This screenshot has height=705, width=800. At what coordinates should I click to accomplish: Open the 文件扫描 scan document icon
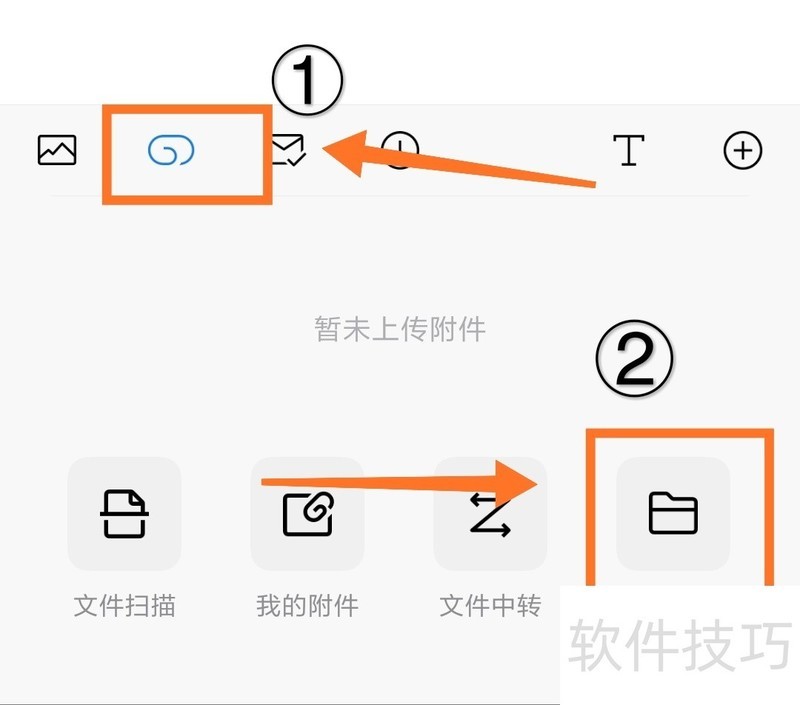coord(124,513)
